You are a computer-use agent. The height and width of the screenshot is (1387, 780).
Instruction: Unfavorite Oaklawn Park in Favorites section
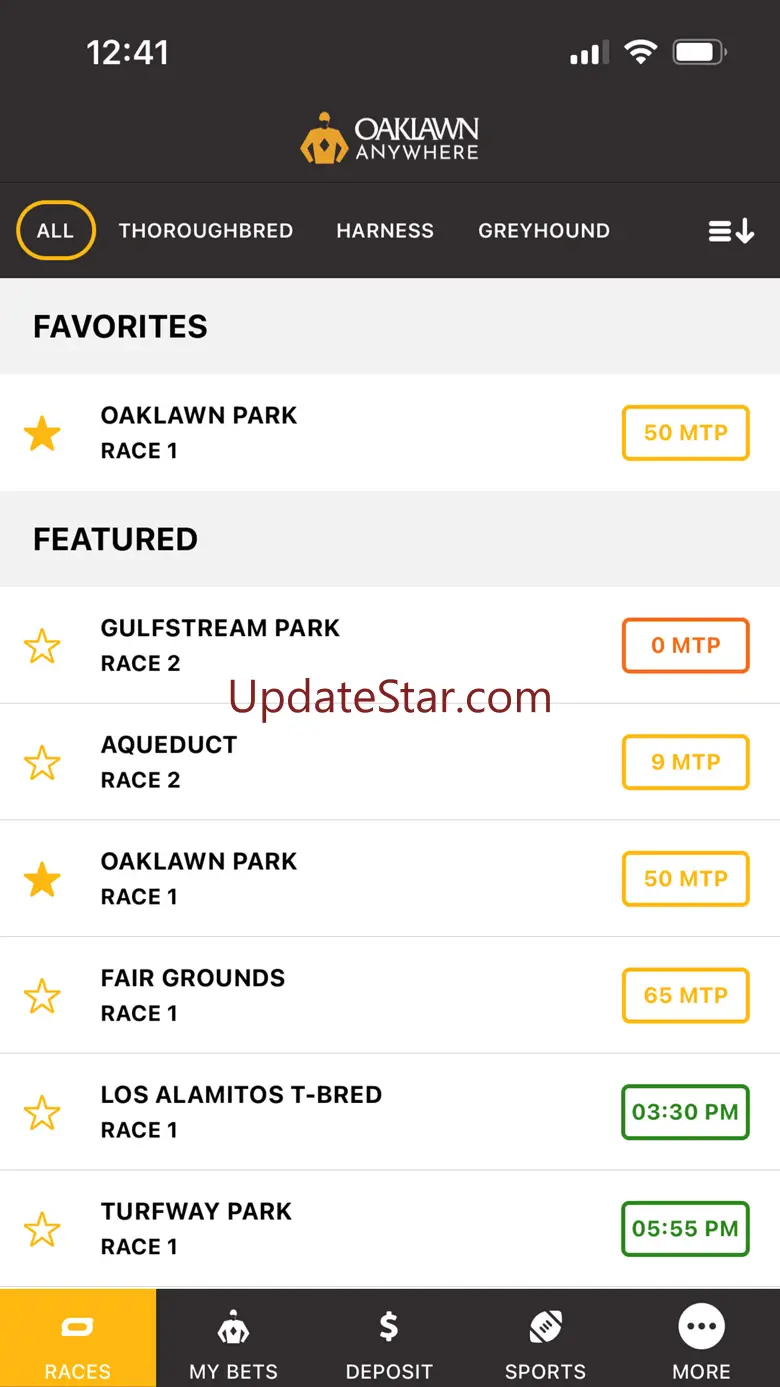click(x=42, y=434)
